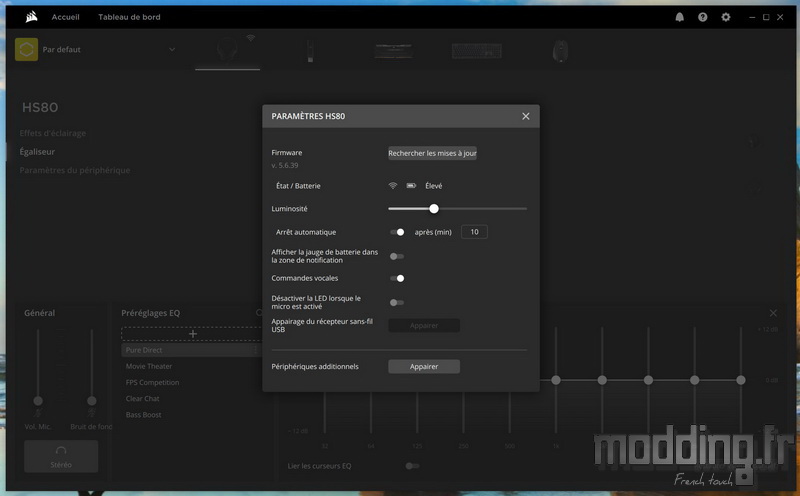Toggle Commandes vocales switch
Image resolution: width=800 pixels, height=496 pixels.
[x=397, y=278]
